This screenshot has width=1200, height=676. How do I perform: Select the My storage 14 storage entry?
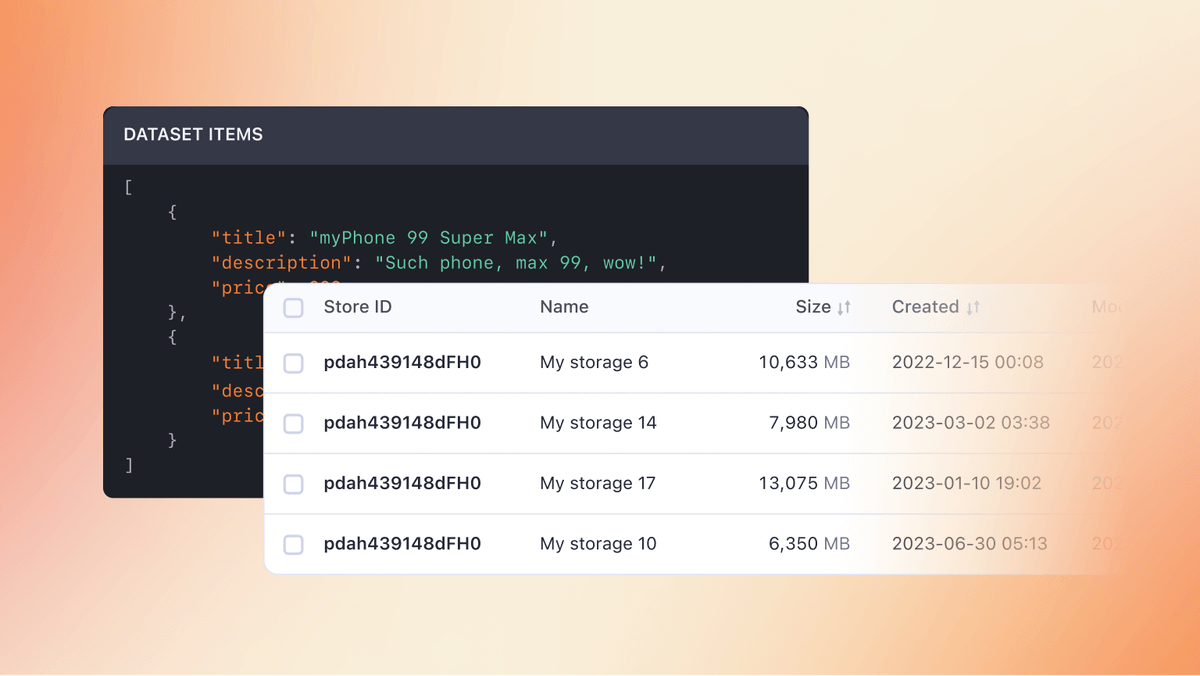[x=597, y=423]
